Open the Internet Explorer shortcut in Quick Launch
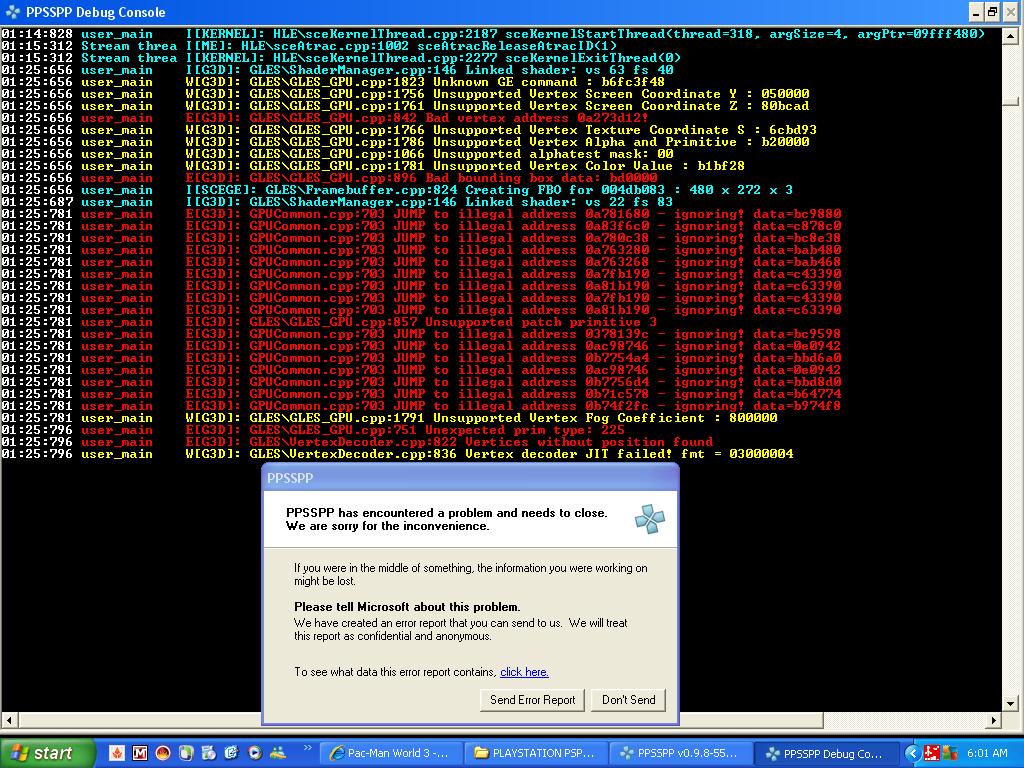1024x768 pixels. [x=231, y=753]
